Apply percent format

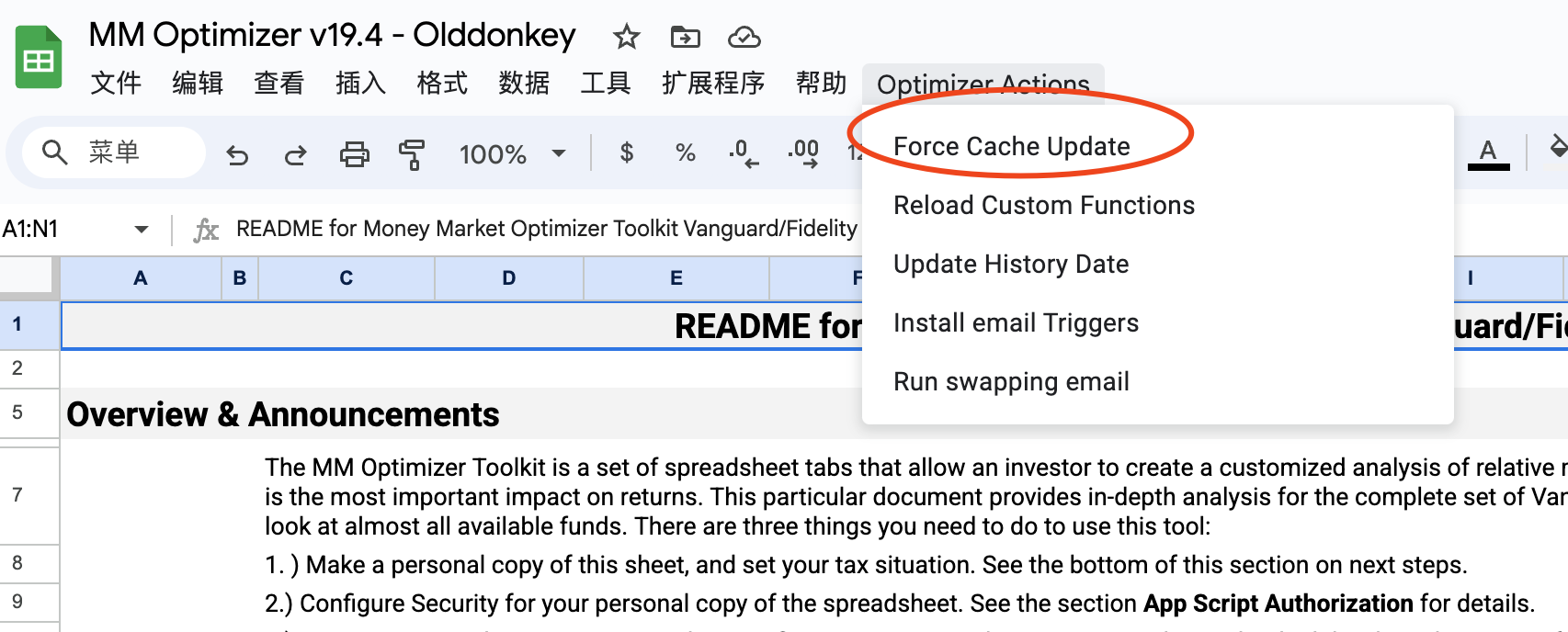685,152
